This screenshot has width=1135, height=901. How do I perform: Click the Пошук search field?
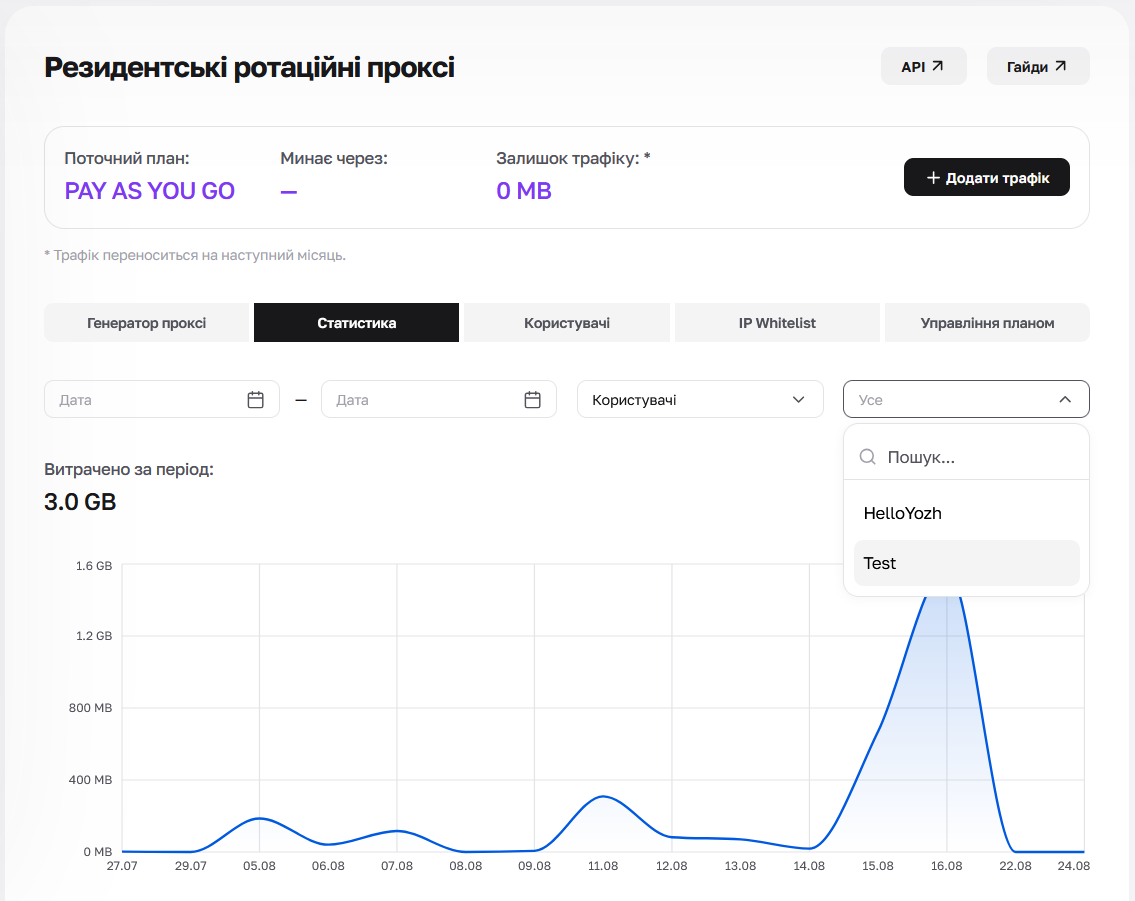pos(966,457)
